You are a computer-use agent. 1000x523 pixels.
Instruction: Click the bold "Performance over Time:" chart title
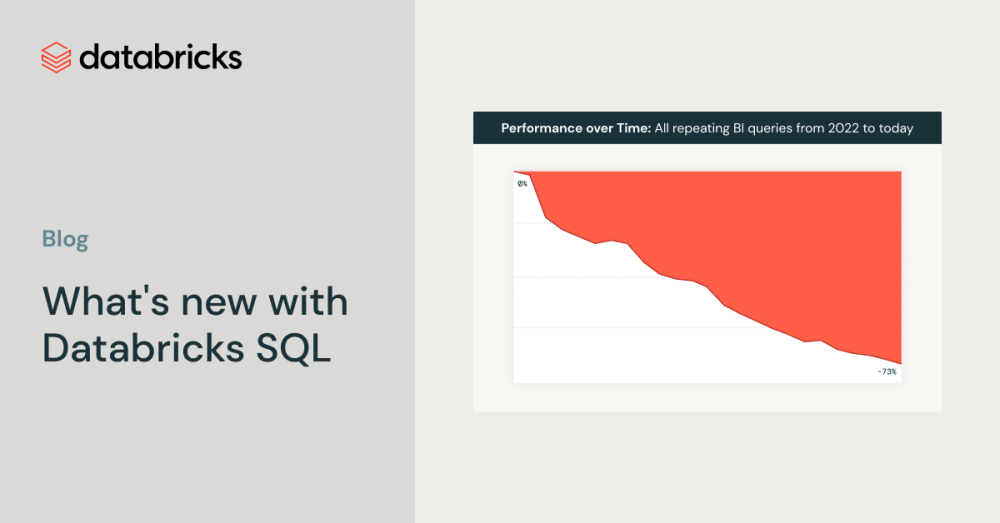tap(575, 128)
